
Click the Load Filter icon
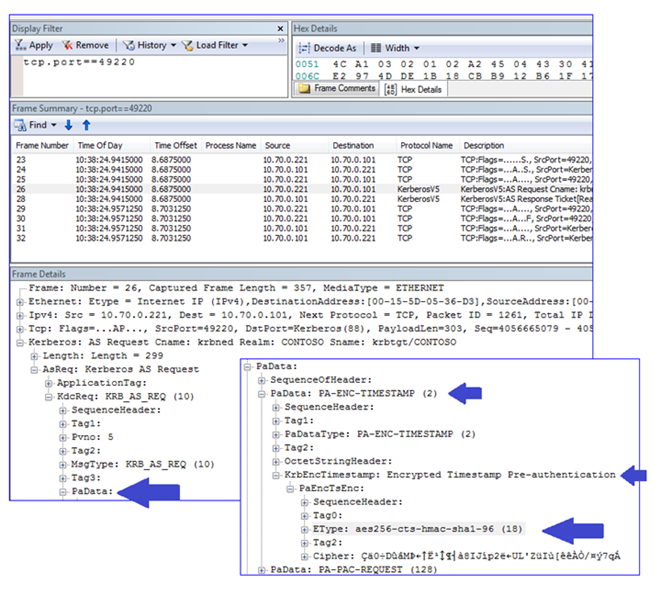(x=187, y=45)
